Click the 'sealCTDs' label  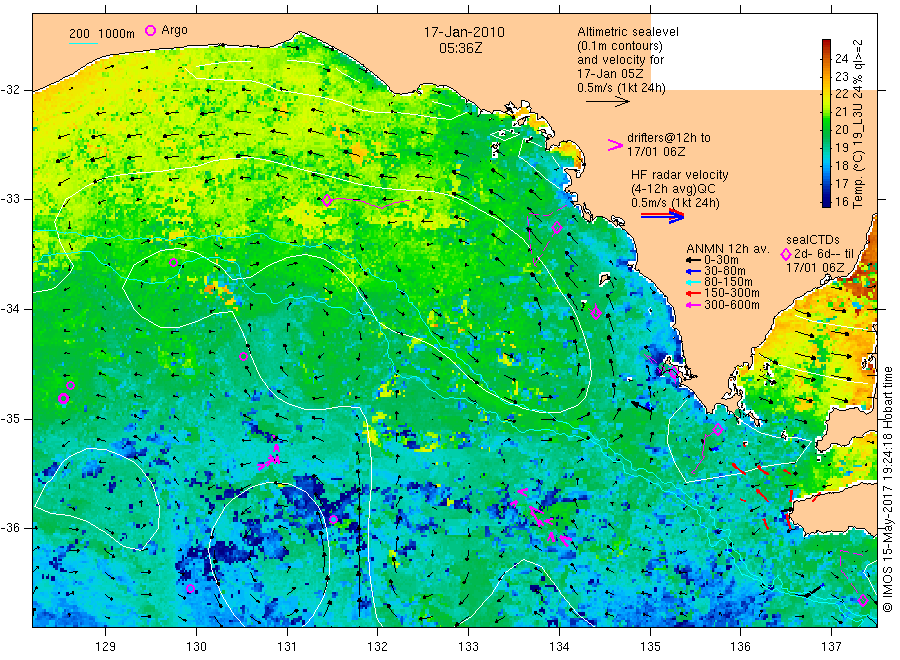(813, 240)
